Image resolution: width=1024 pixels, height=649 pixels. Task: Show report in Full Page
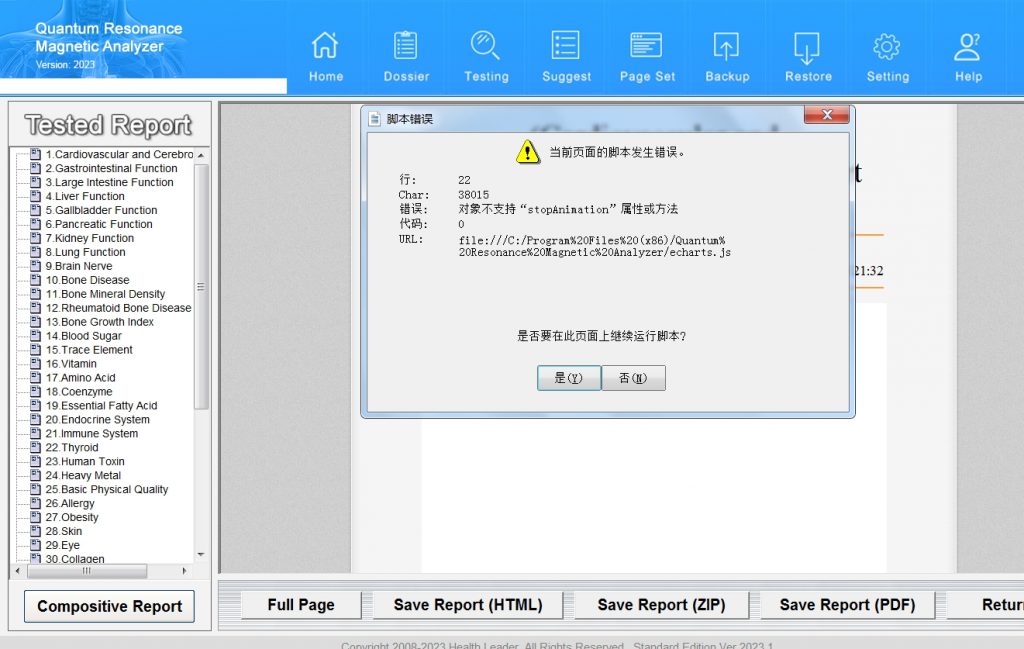pyautogui.click(x=301, y=605)
